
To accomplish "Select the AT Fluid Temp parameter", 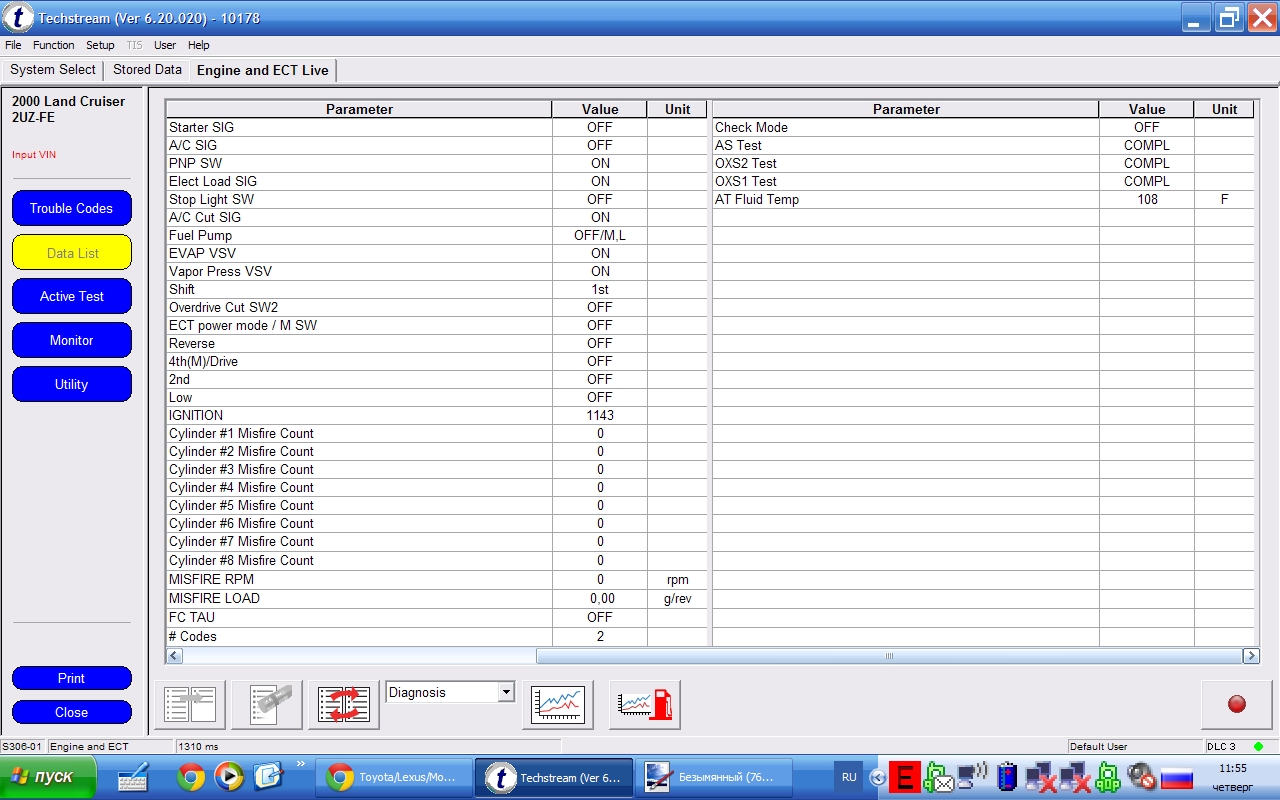I will (x=983, y=199).
